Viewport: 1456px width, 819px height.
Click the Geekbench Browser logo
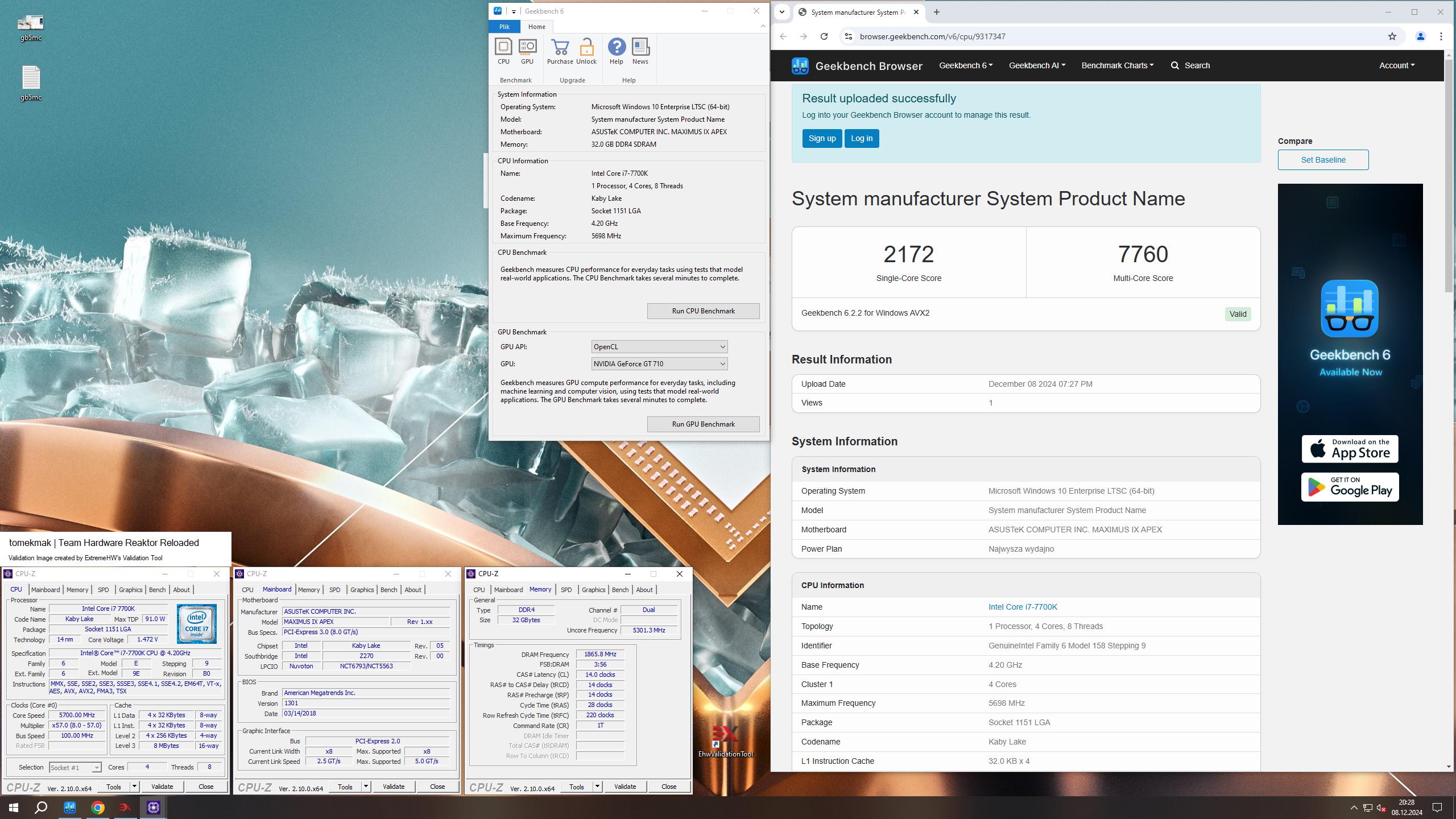click(857, 65)
